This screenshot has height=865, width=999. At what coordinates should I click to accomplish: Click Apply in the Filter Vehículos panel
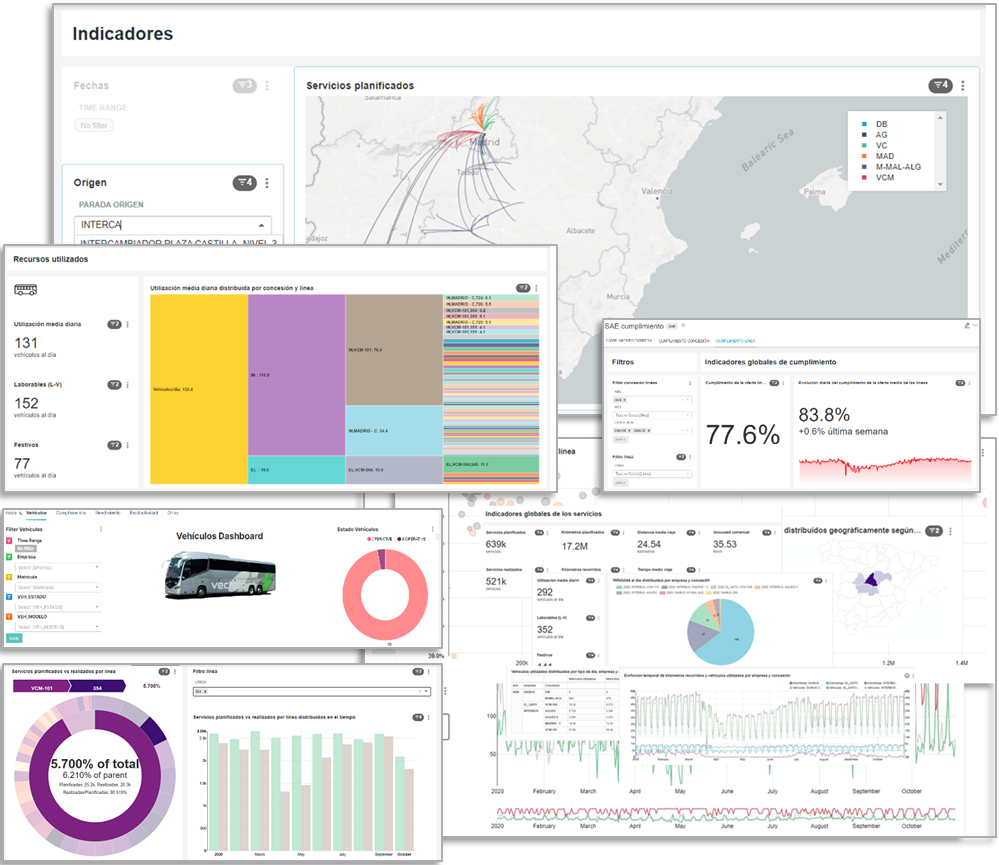14,638
